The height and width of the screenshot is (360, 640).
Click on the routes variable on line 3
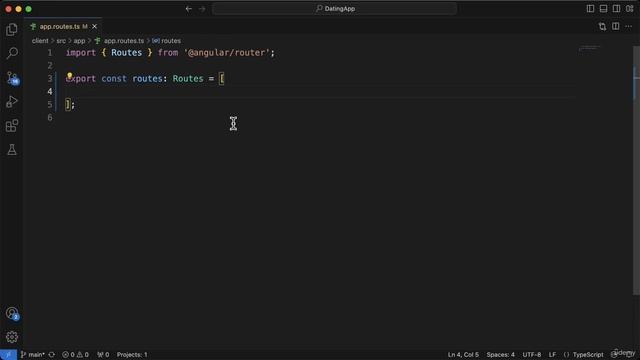[x=147, y=78]
